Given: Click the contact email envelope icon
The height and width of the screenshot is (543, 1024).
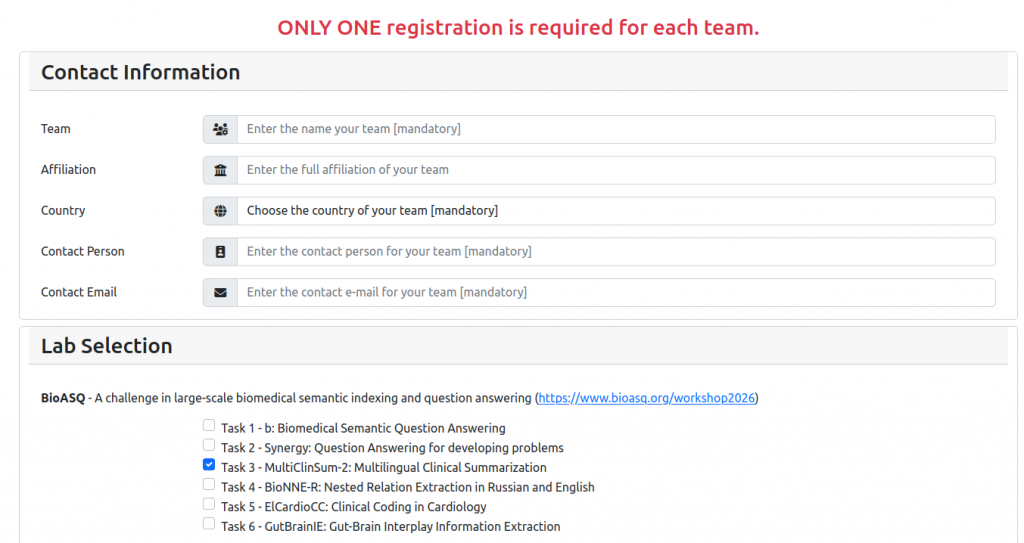Looking at the screenshot, I should click(x=220, y=293).
